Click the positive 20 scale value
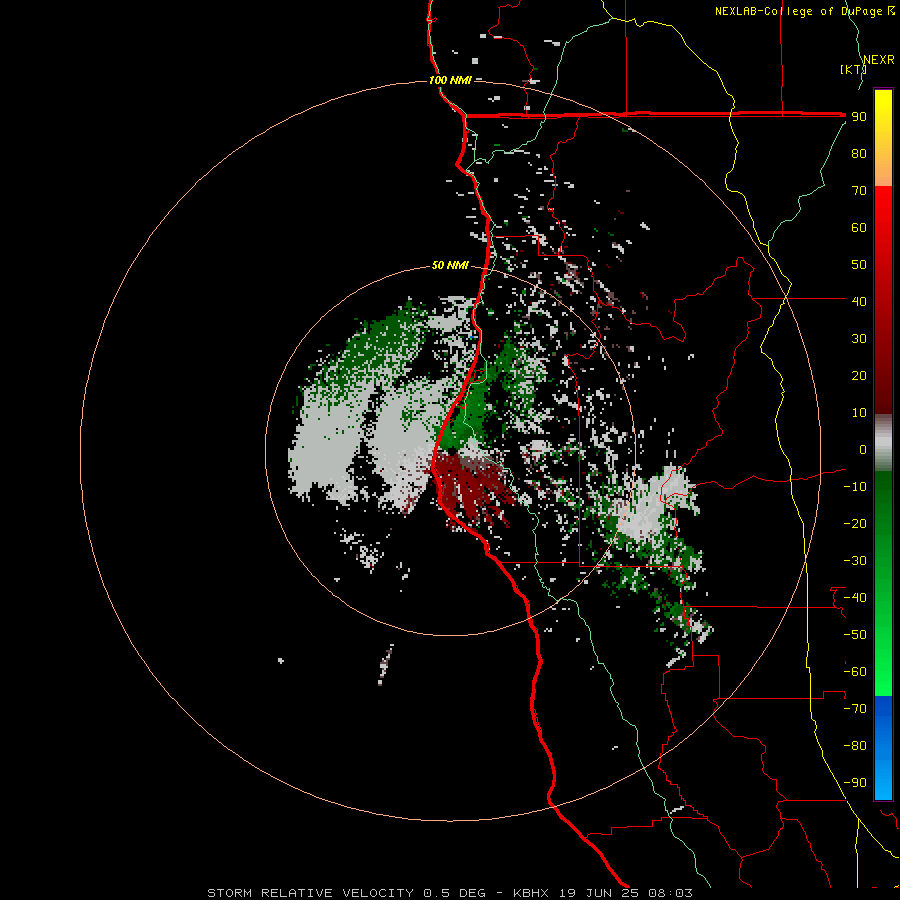The width and height of the screenshot is (900, 900). tap(859, 375)
